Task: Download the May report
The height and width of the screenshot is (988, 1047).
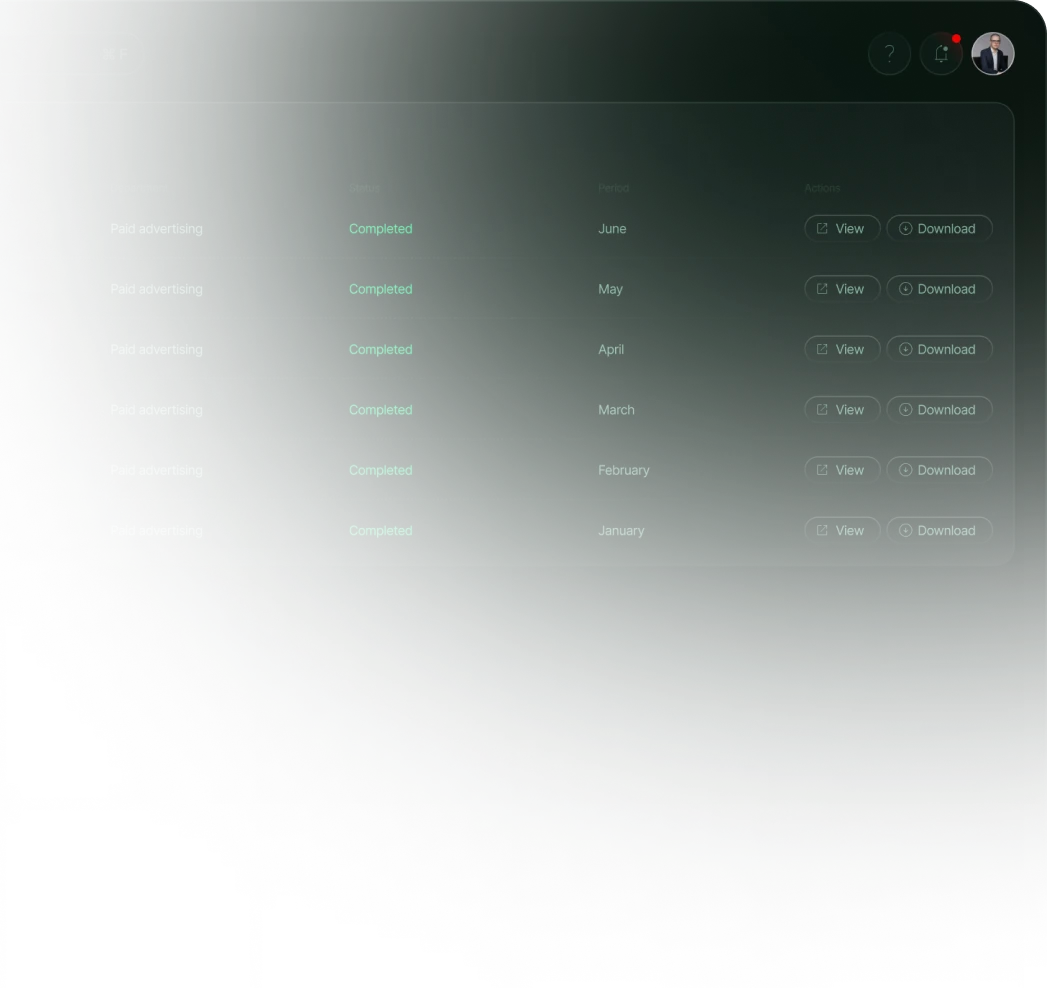Action: pyautogui.click(x=939, y=289)
